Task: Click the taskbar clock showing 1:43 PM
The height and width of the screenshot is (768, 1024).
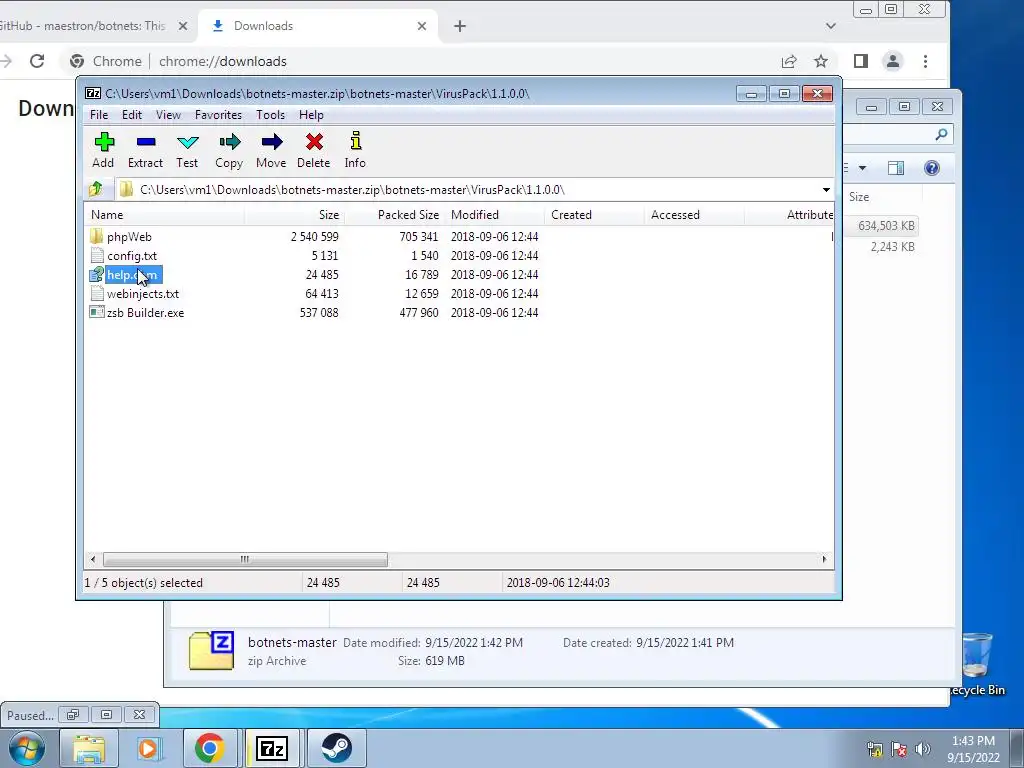Action: 973,749
